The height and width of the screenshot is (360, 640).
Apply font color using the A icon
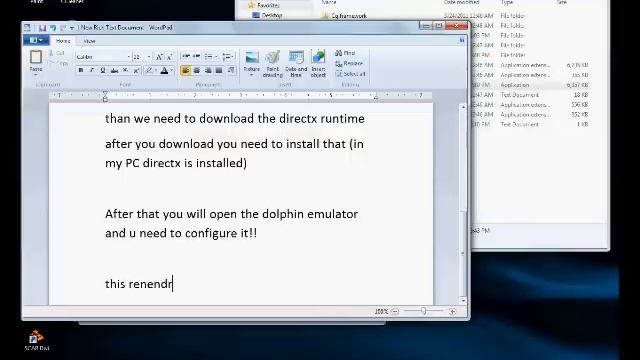click(164, 71)
